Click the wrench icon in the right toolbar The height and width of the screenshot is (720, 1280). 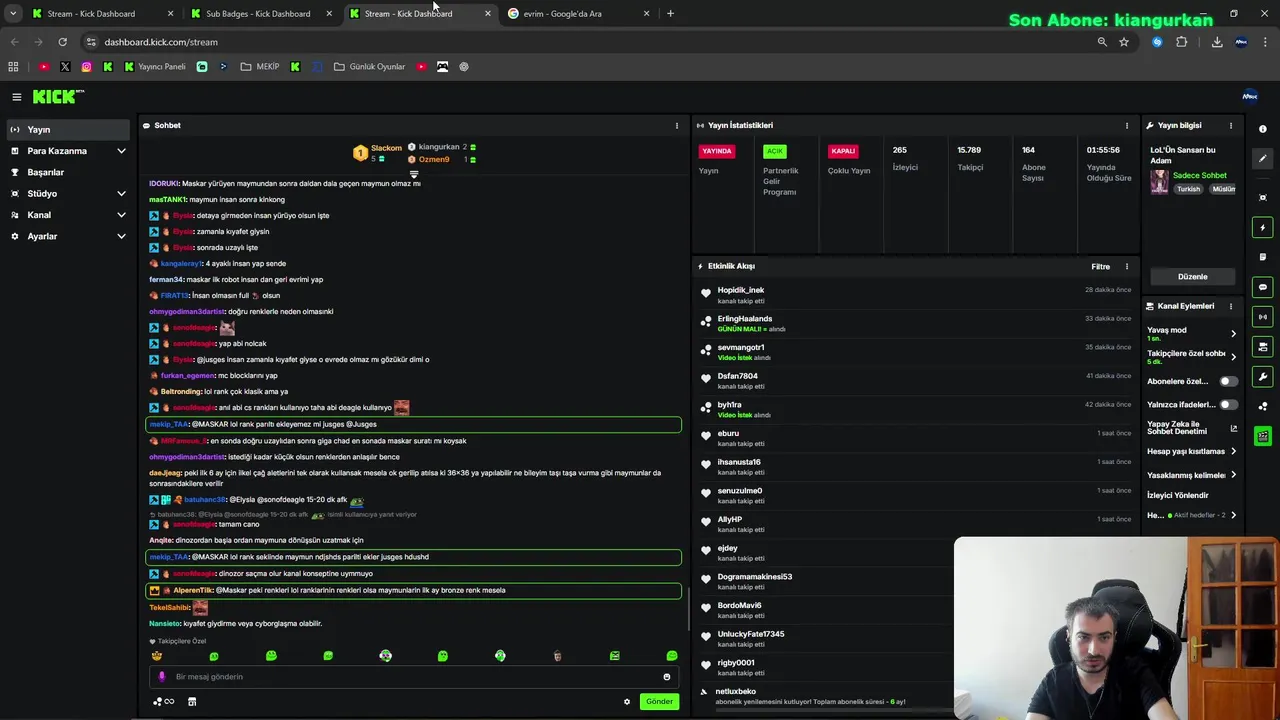point(1263,377)
